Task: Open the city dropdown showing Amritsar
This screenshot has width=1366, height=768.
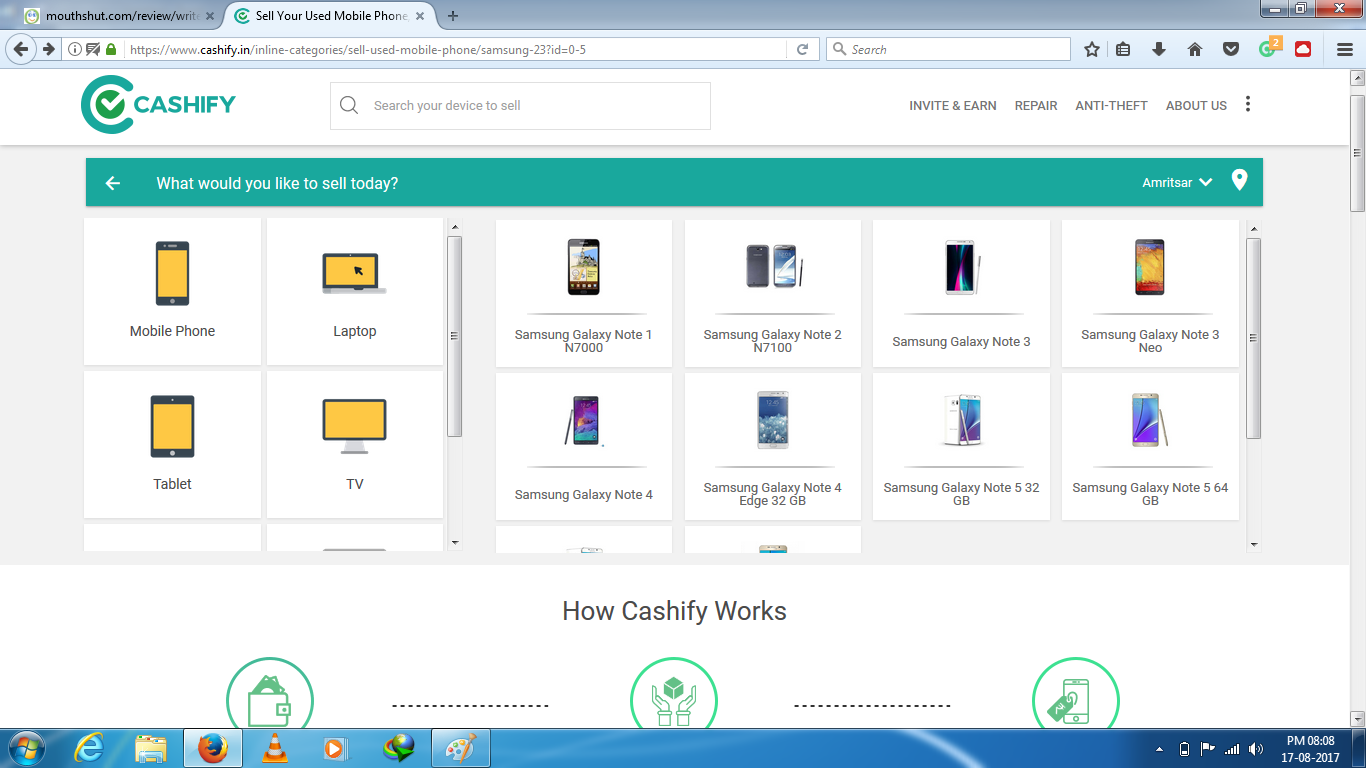Action: tap(1177, 183)
